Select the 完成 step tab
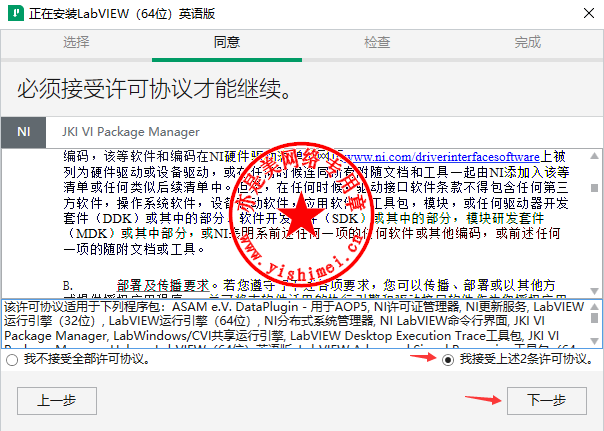The height and width of the screenshot is (431, 604). pyautogui.click(x=528, y=42)
